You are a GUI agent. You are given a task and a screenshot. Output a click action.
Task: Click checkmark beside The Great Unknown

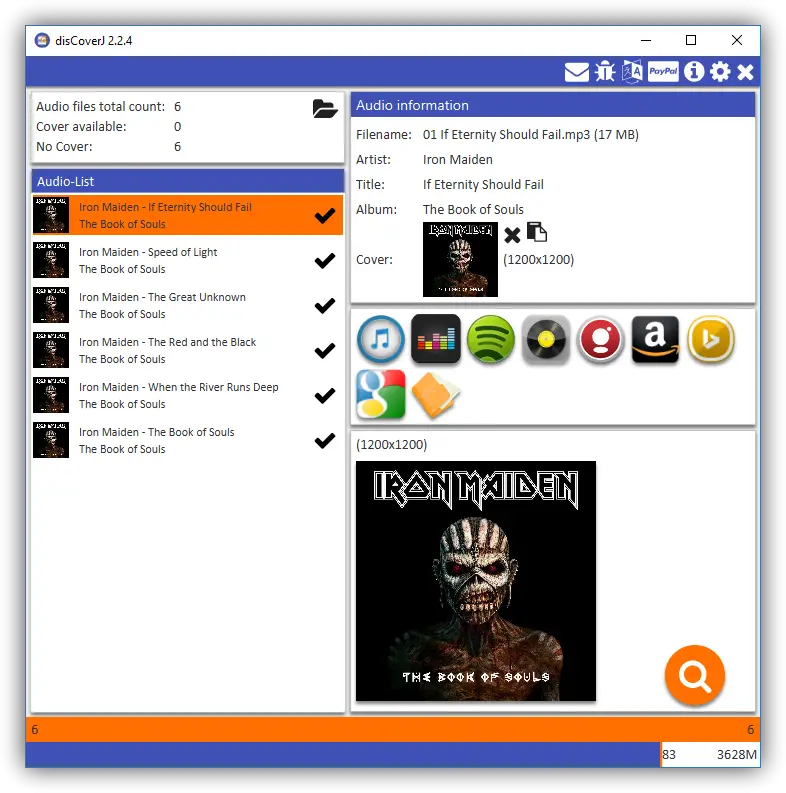(x=325, y=305)
